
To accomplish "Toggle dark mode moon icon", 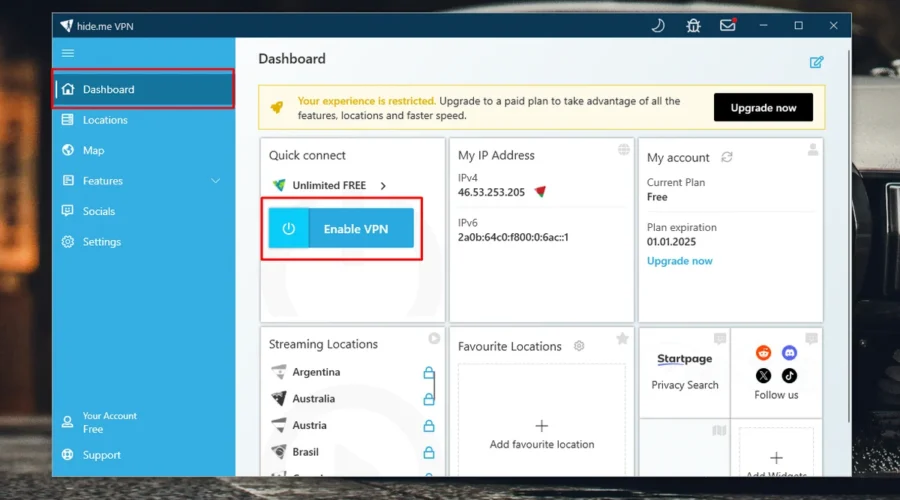I will tap(658, 26).
